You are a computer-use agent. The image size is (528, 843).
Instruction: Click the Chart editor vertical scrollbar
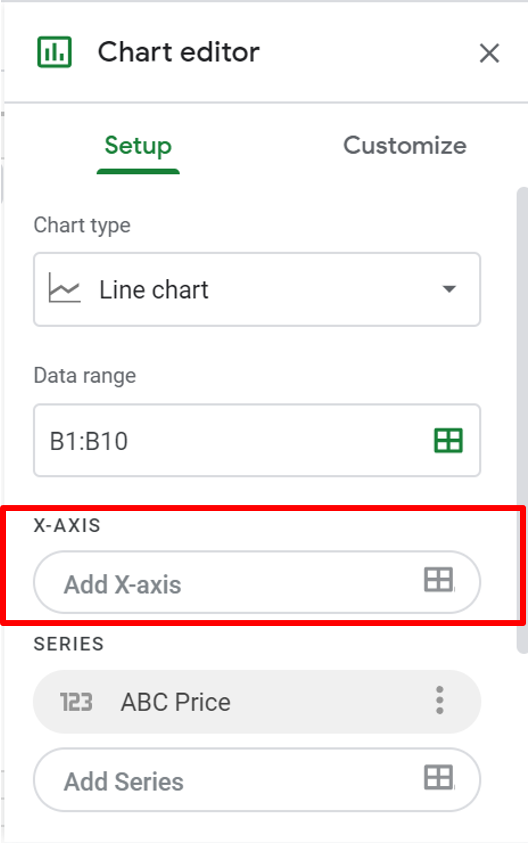pos(522,420)
